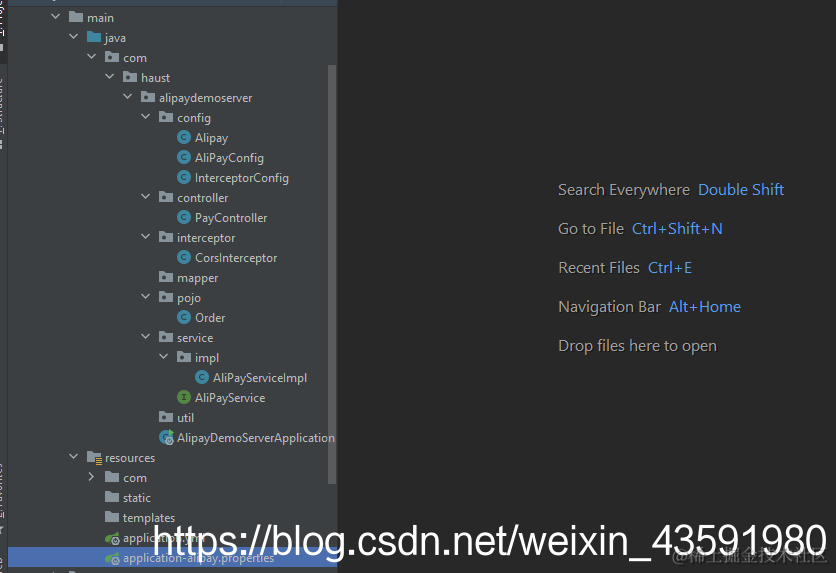Viewport: 836px width, 573px height.
Task: Select the Alipay class in tree
Action: [212, 138]
